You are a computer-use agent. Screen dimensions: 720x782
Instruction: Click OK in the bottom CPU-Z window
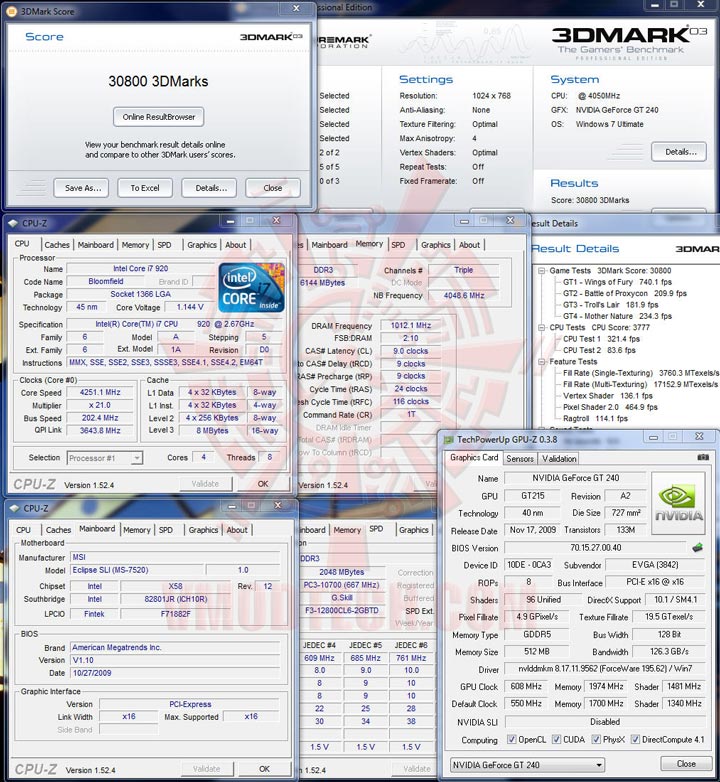pyautogui.click(x=264, y=769)
